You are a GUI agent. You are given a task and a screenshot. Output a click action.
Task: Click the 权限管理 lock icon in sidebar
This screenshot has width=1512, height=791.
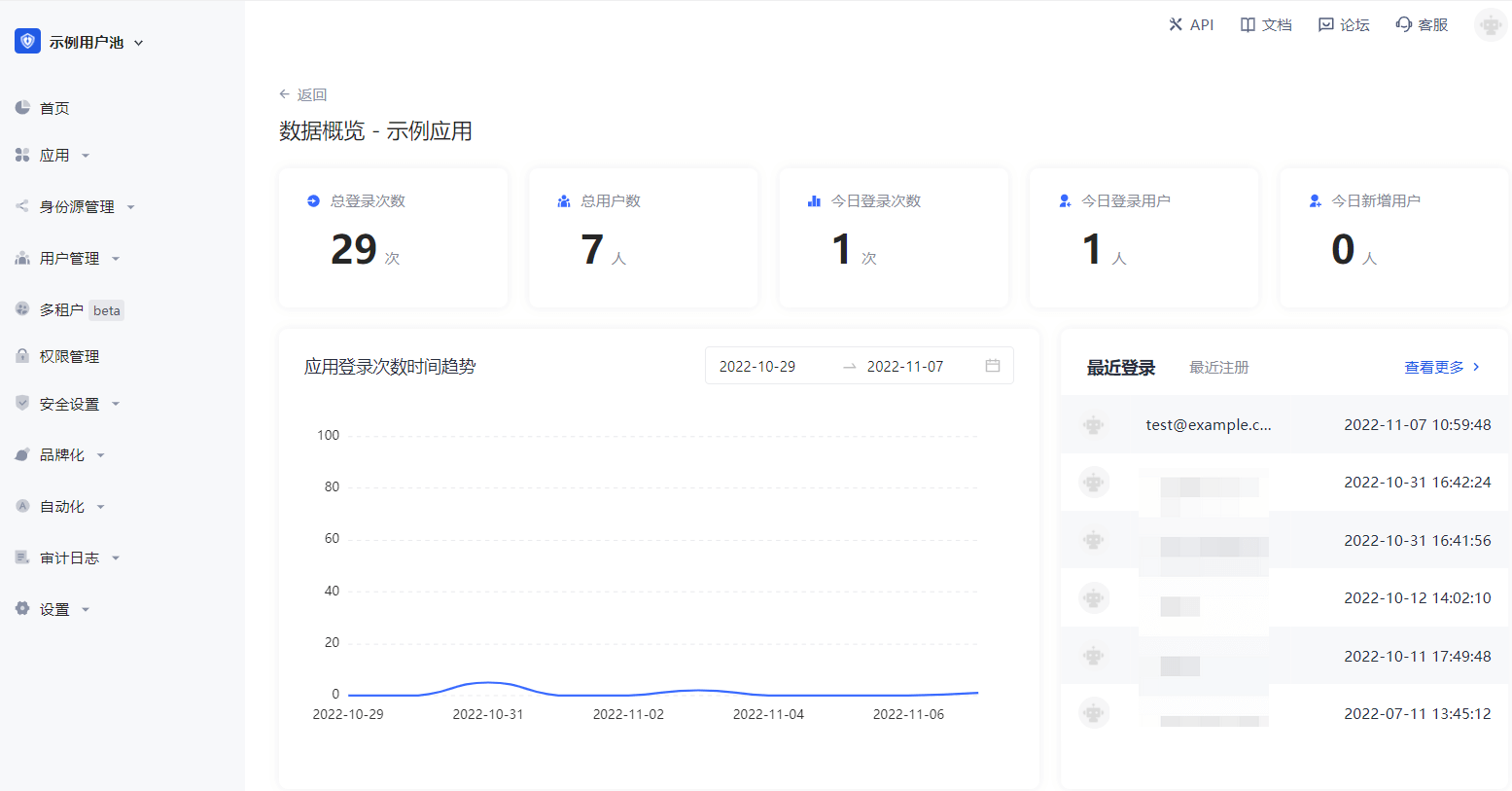click(x=22, y=356)
